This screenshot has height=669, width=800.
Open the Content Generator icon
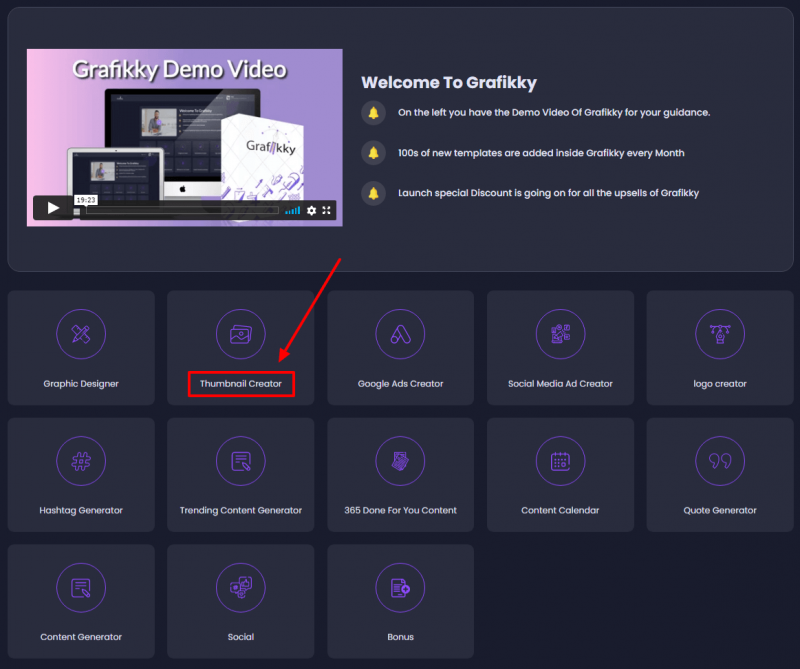click(81, 588)
